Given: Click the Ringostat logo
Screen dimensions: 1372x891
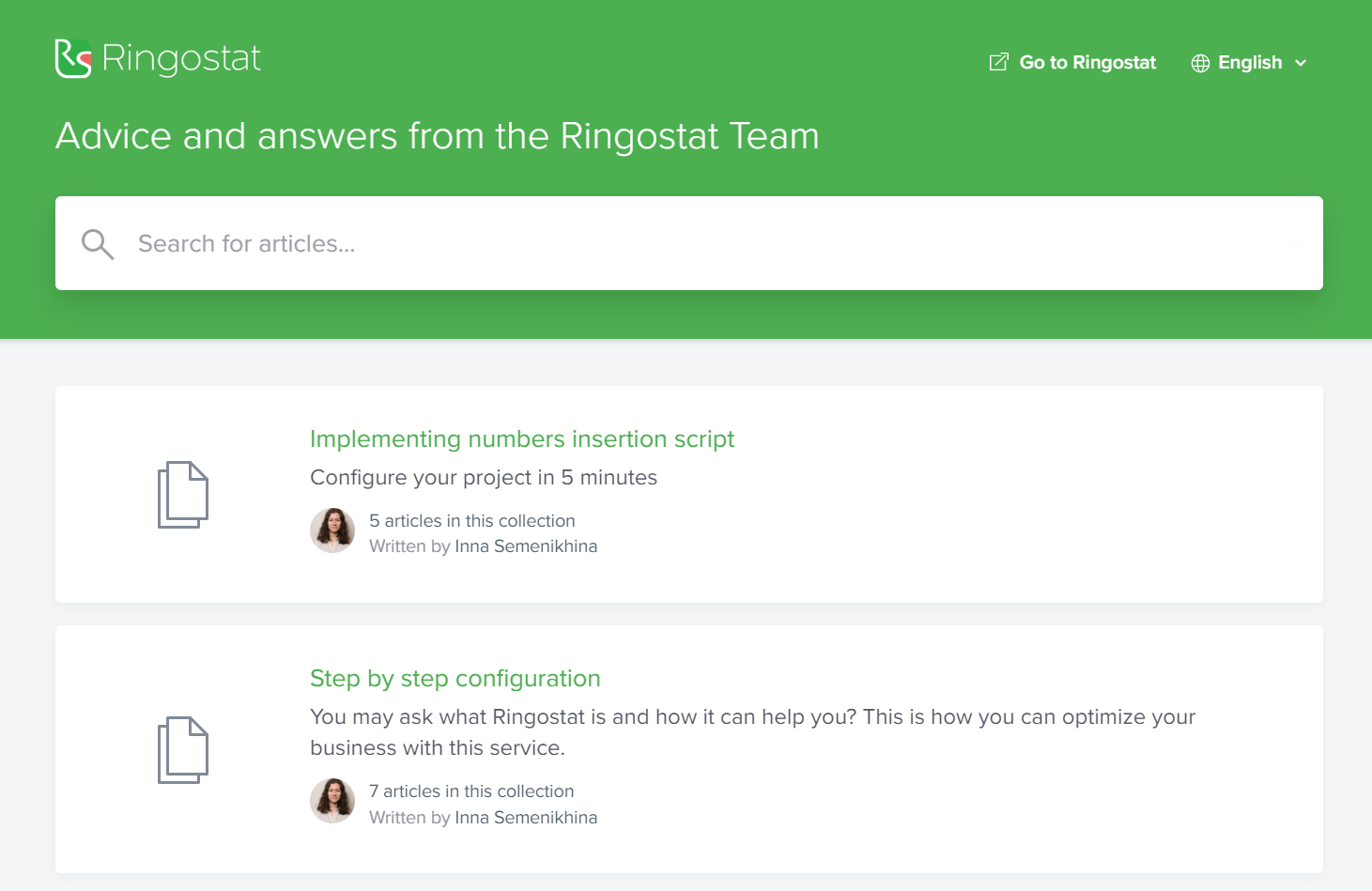Looking at the screenshot, I should coord(158,58).
